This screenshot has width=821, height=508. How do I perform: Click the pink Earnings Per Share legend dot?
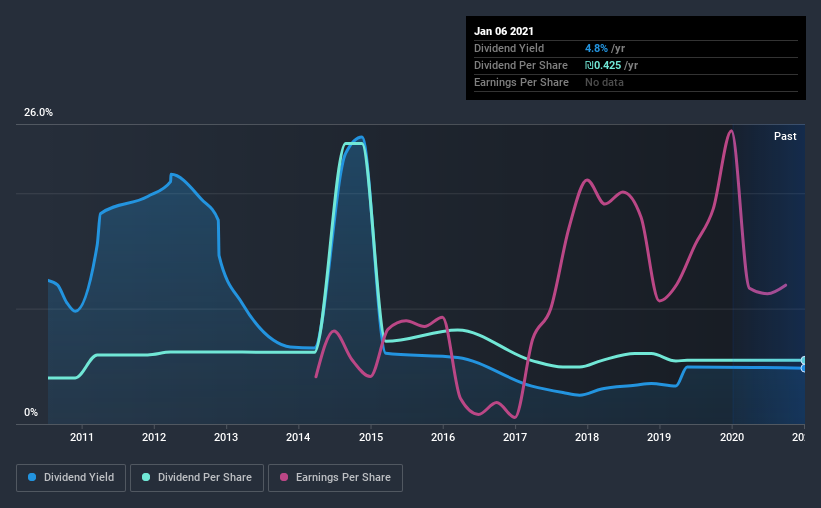click(x=284, y=477)
